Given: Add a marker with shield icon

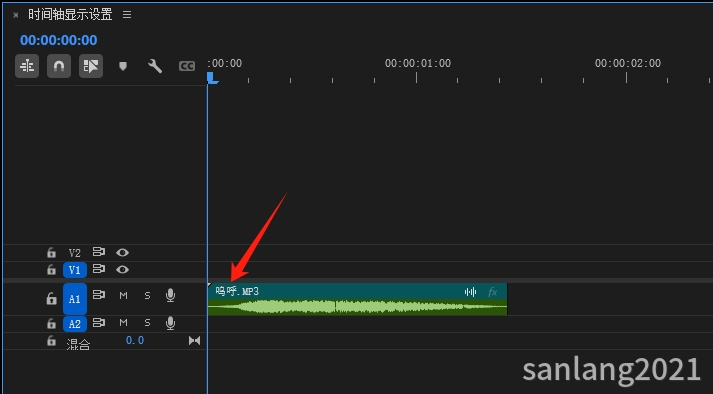Looking at the screenshot, I should (x=123, y=66).
